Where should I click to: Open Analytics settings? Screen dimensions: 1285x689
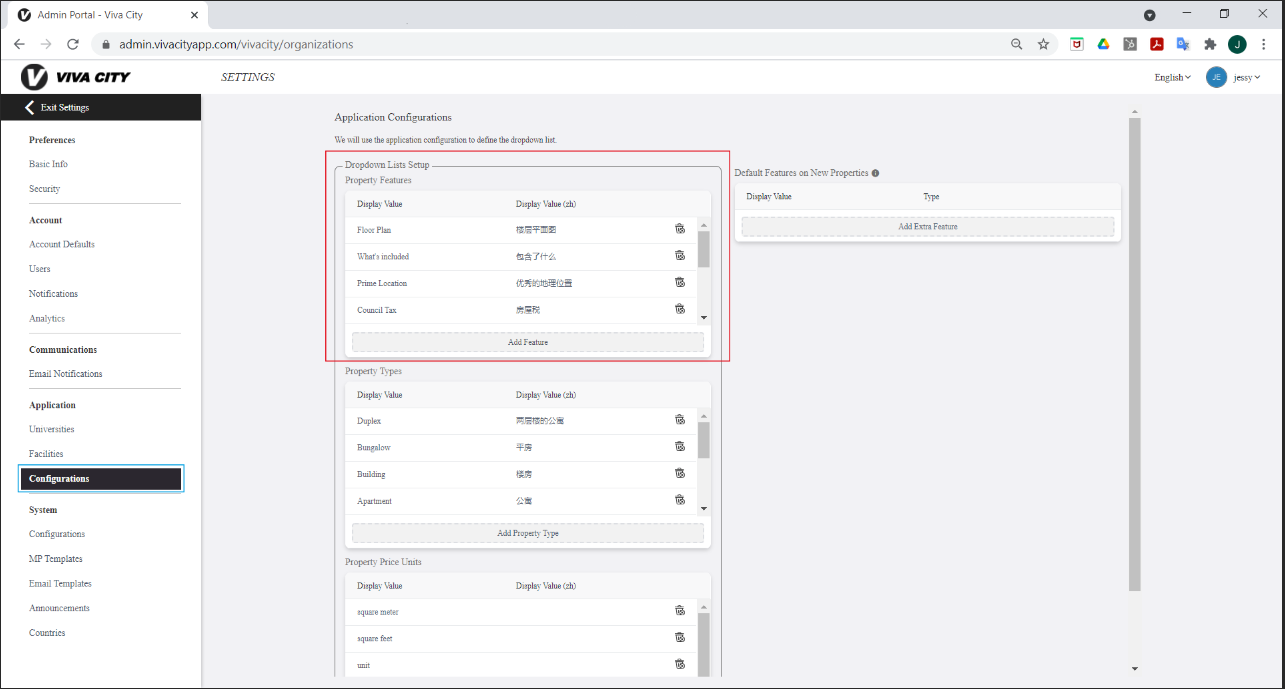tap(47, 319)
